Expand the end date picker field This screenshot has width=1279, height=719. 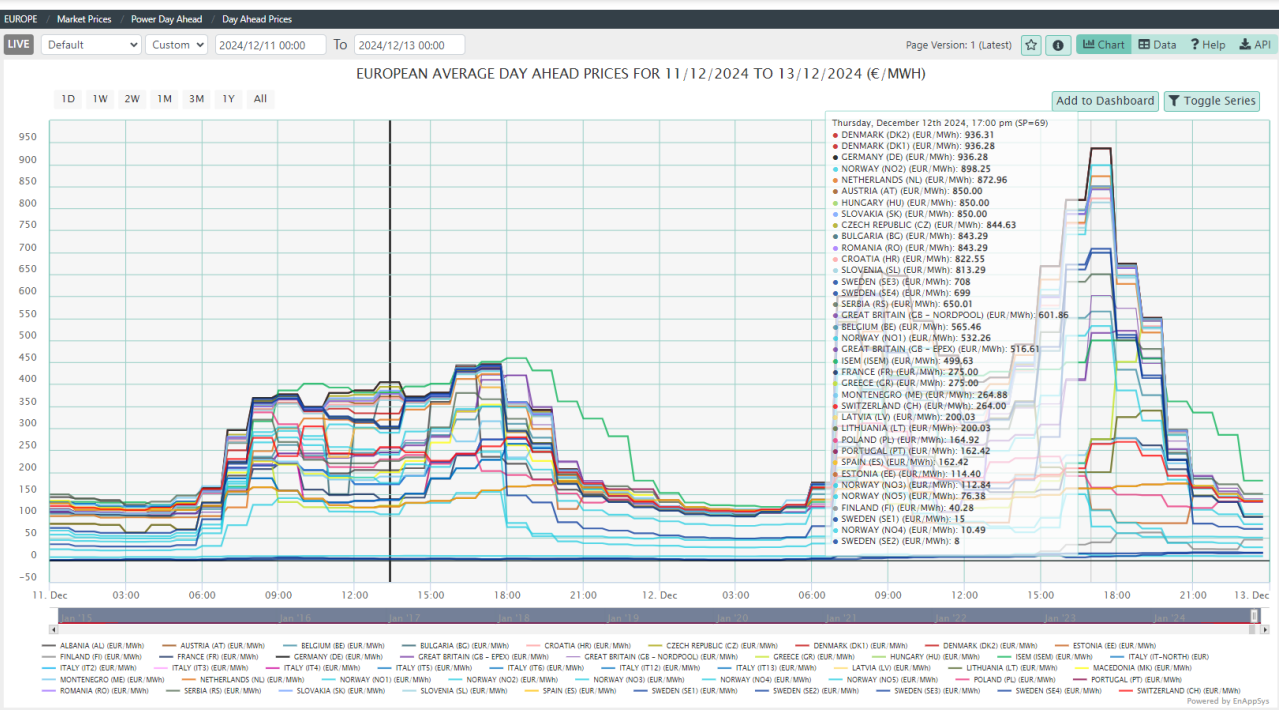click(x=409, y=45)
